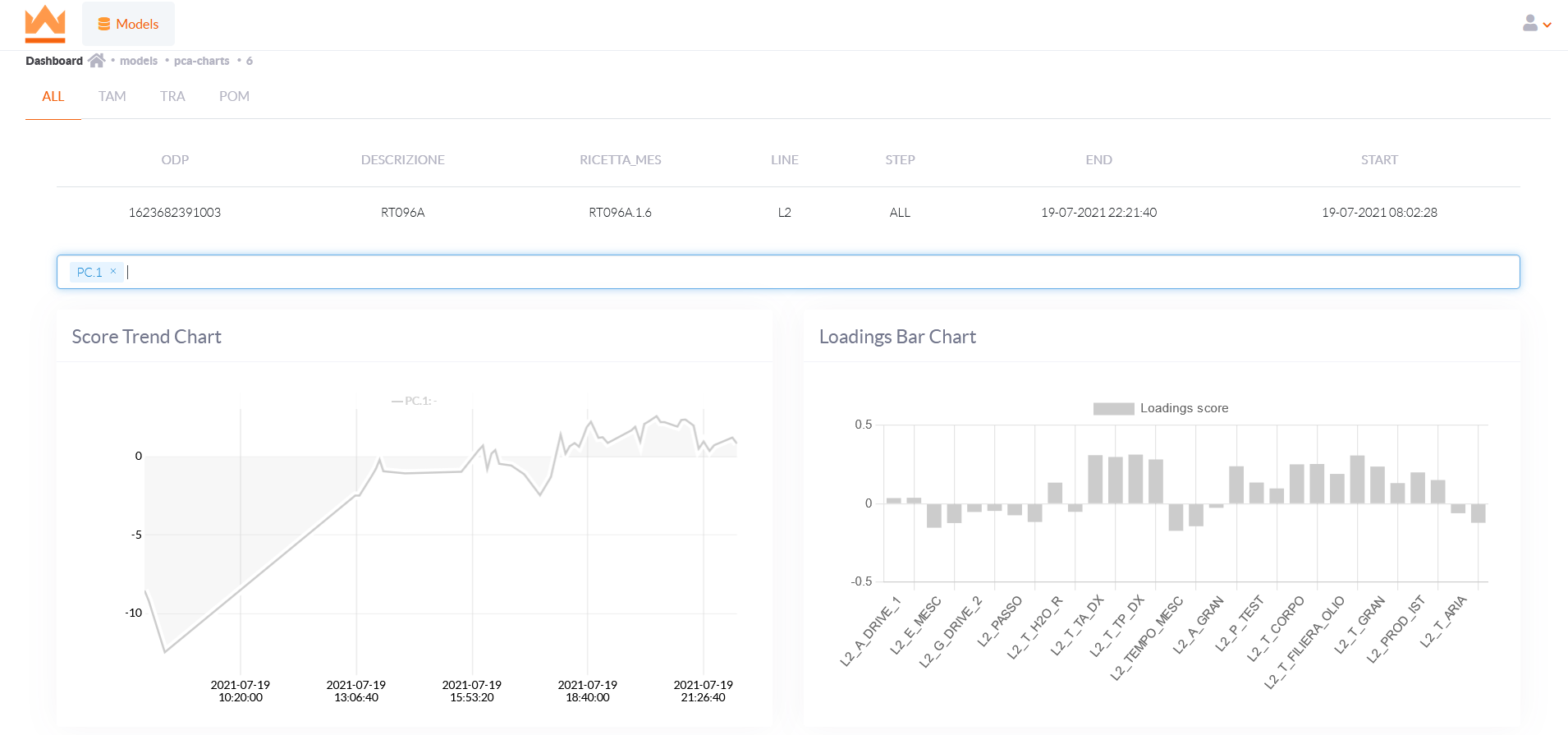Click the START column header

coord(1379,160)
